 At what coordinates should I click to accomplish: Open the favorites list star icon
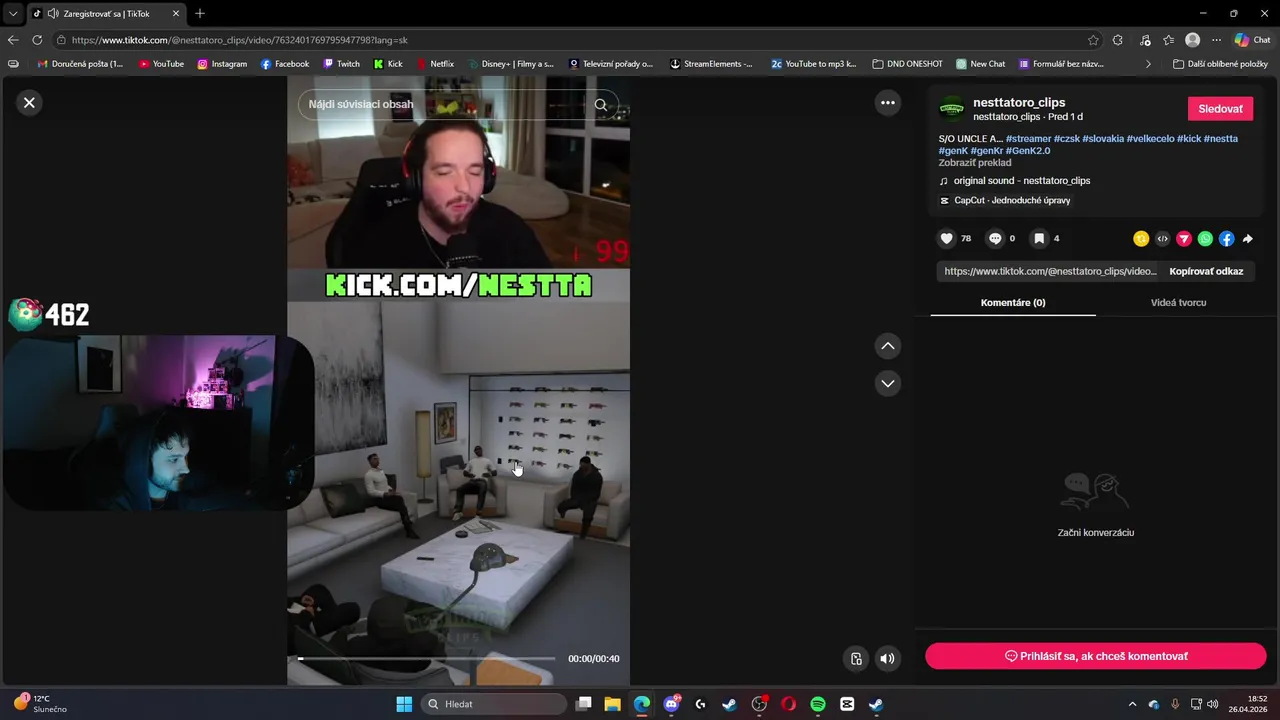click(x=1168, y=40)
